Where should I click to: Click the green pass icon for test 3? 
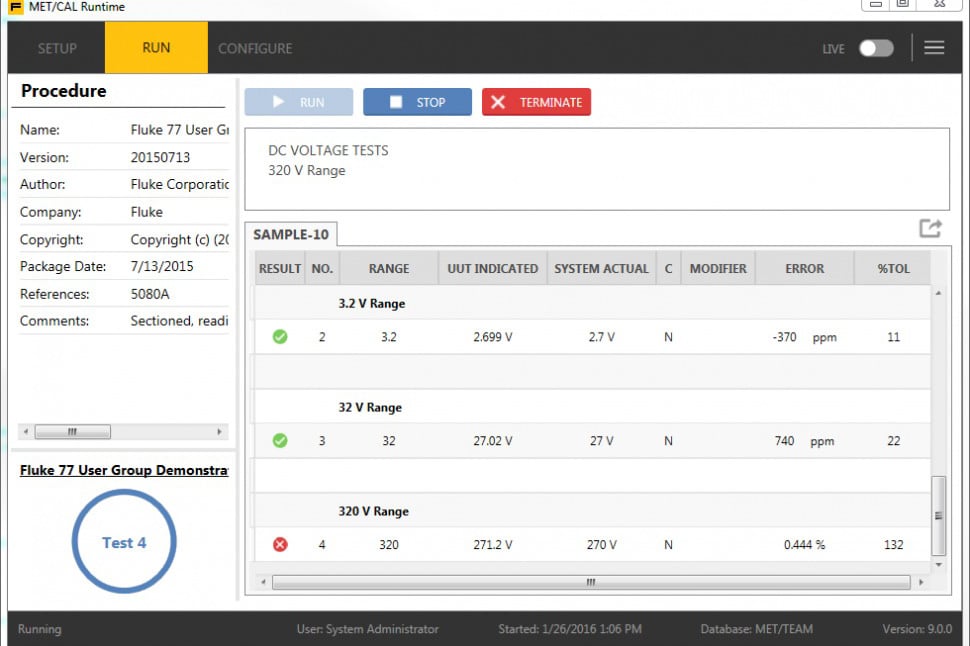click(x=280, y=441)
